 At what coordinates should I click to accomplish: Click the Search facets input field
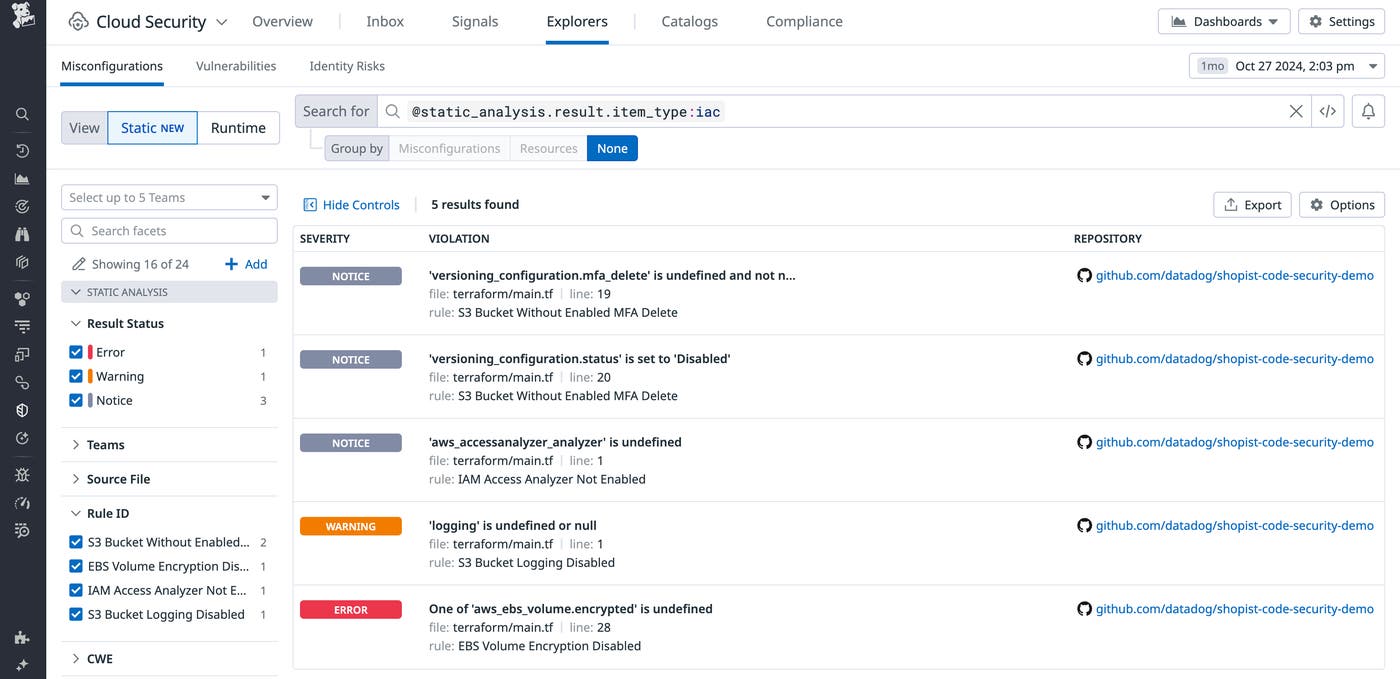point(168,230)
